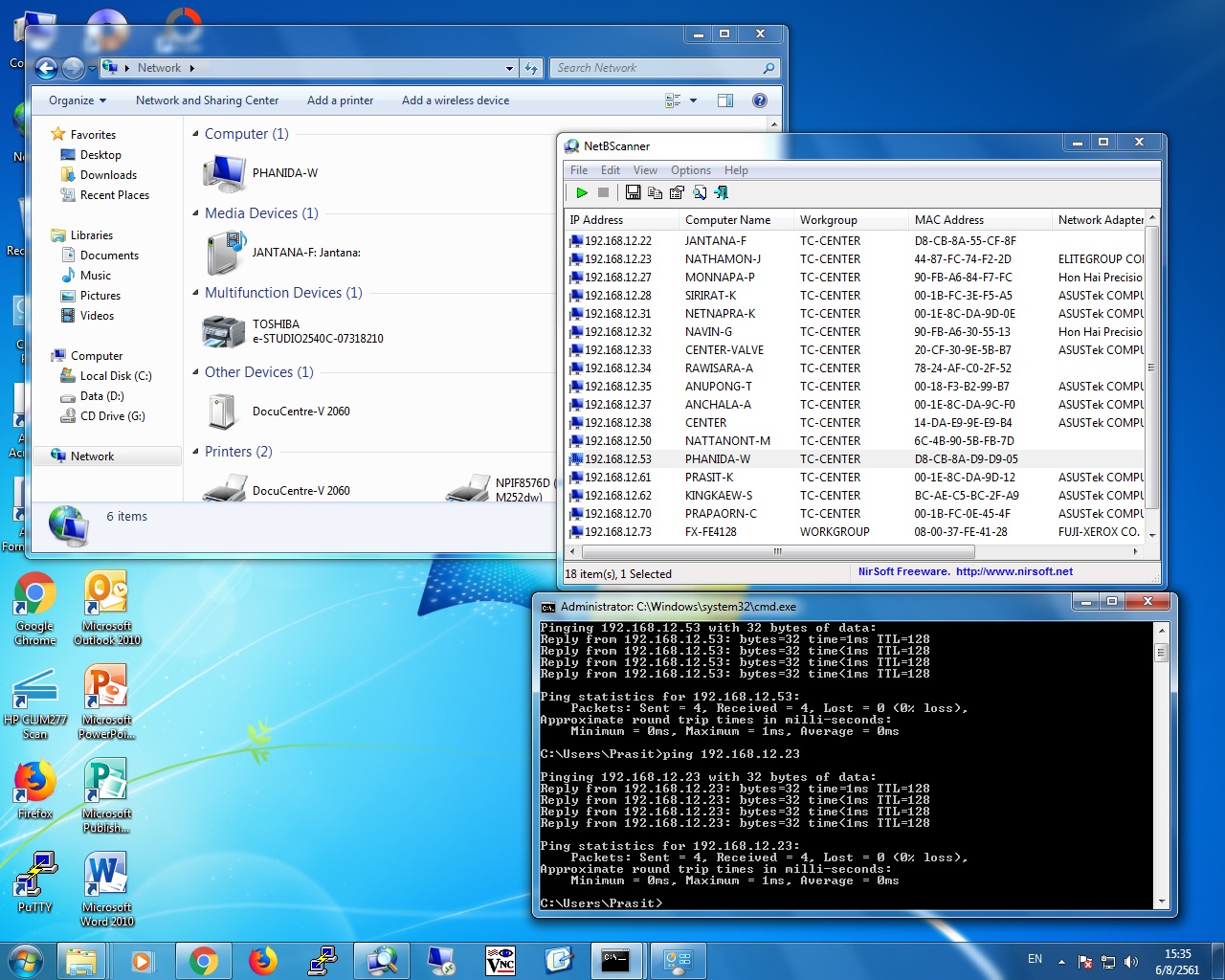
Task: Start scanning with the green play icon
Action: (581, 192)
